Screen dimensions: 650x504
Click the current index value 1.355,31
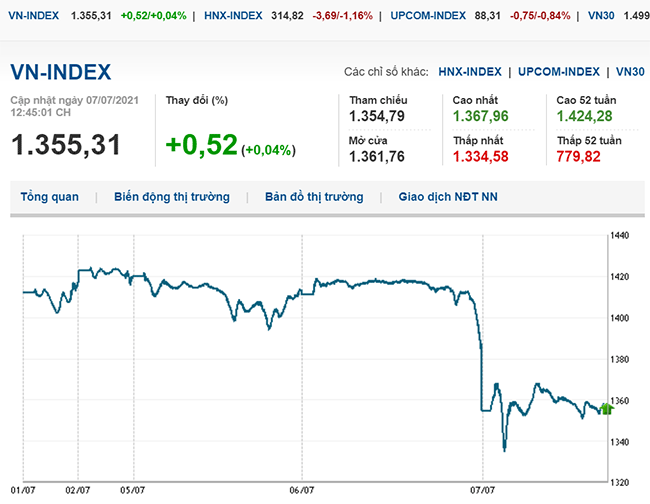pos(65,145)
